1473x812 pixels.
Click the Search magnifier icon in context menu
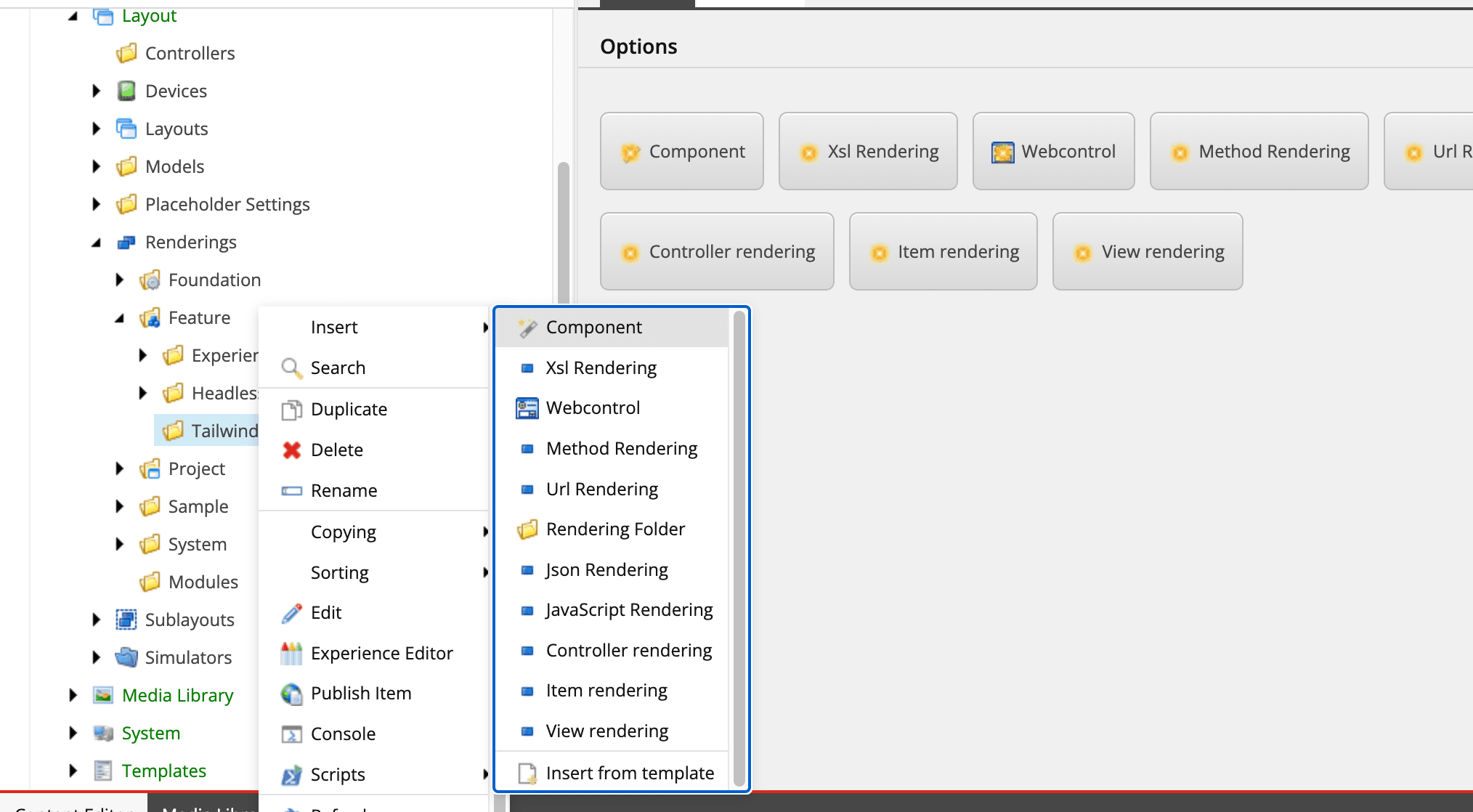coord(292,368)
